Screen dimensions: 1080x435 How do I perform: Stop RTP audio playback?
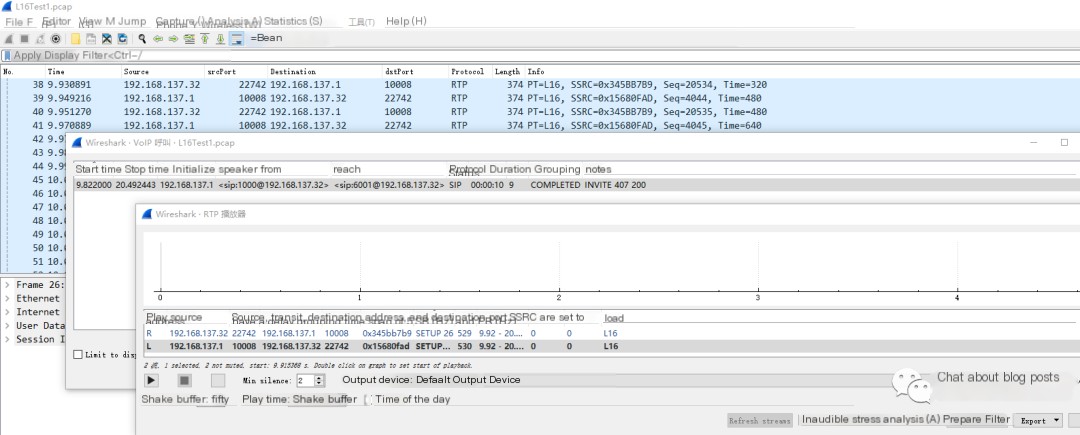(x=185, y=380)
